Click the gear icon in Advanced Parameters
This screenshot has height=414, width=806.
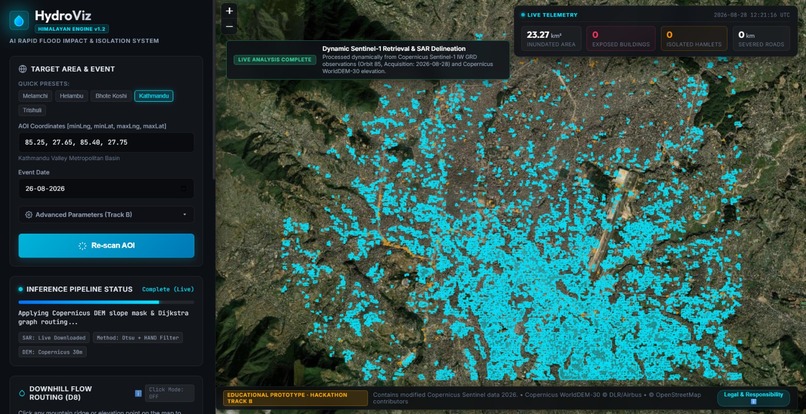pyautogui.click(x=29, y=214)
